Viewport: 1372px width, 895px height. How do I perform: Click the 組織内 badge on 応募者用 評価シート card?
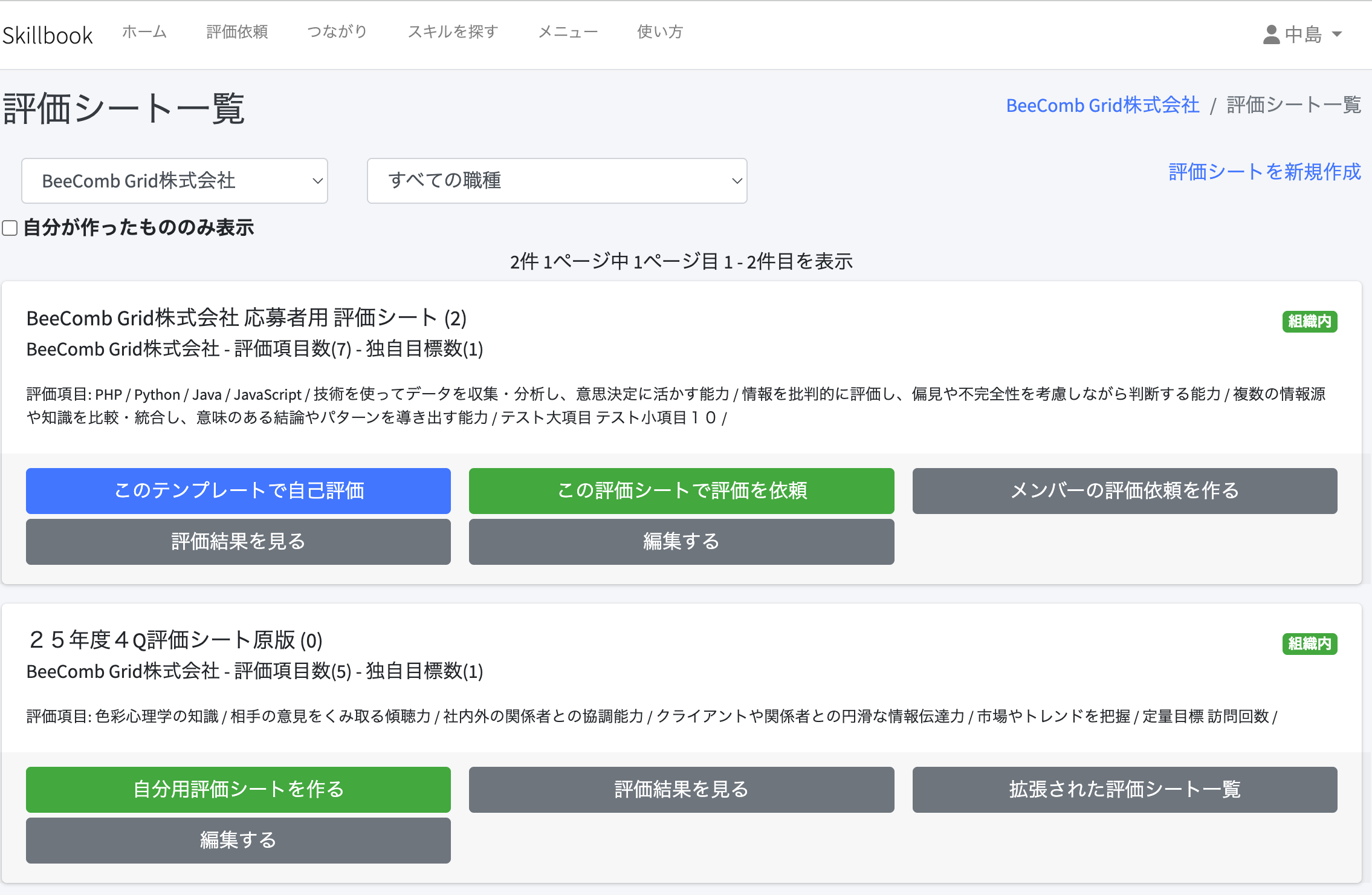tap(1310, 321)
